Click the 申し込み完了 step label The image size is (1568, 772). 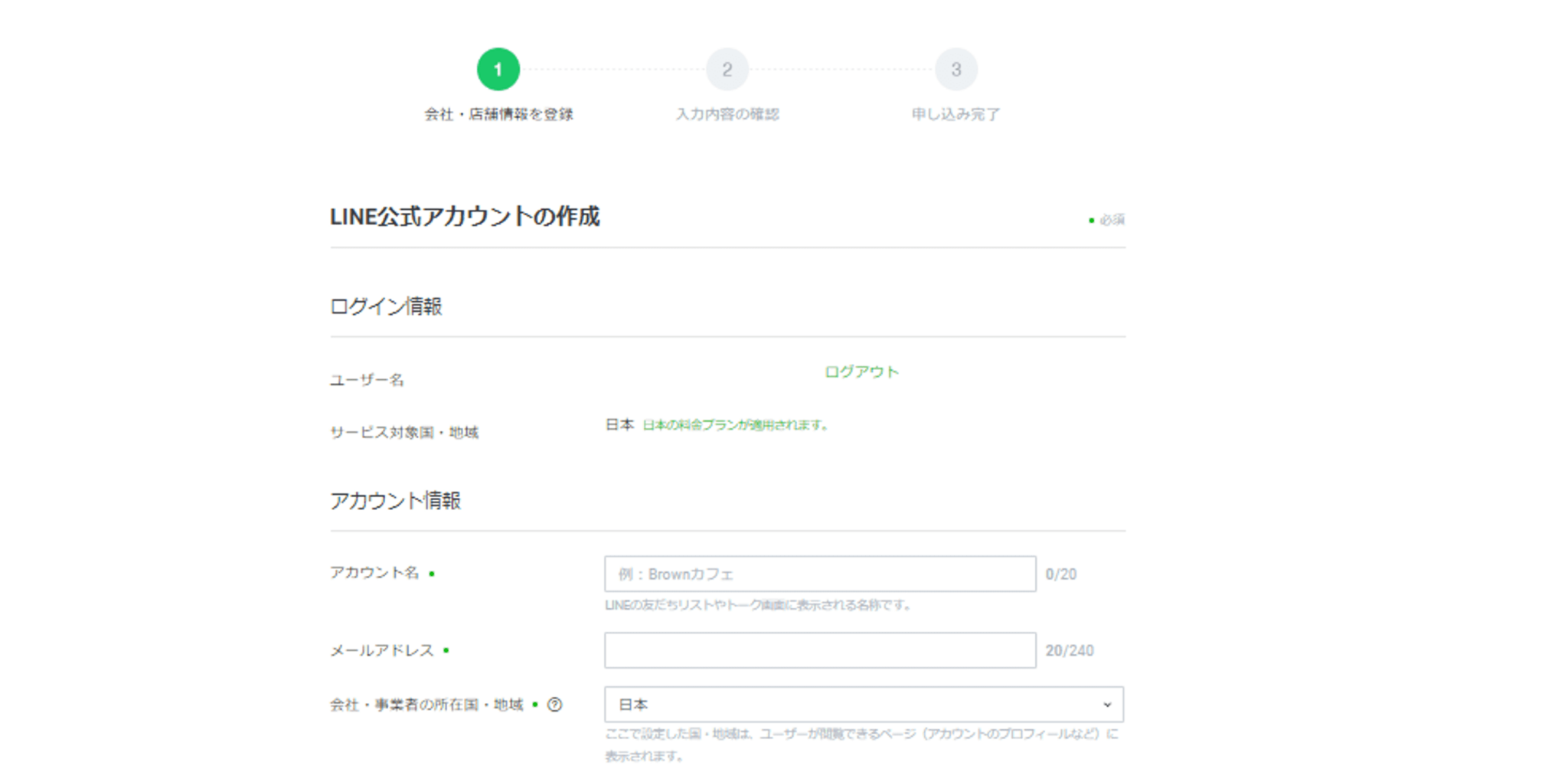click(x=957, y=113)
